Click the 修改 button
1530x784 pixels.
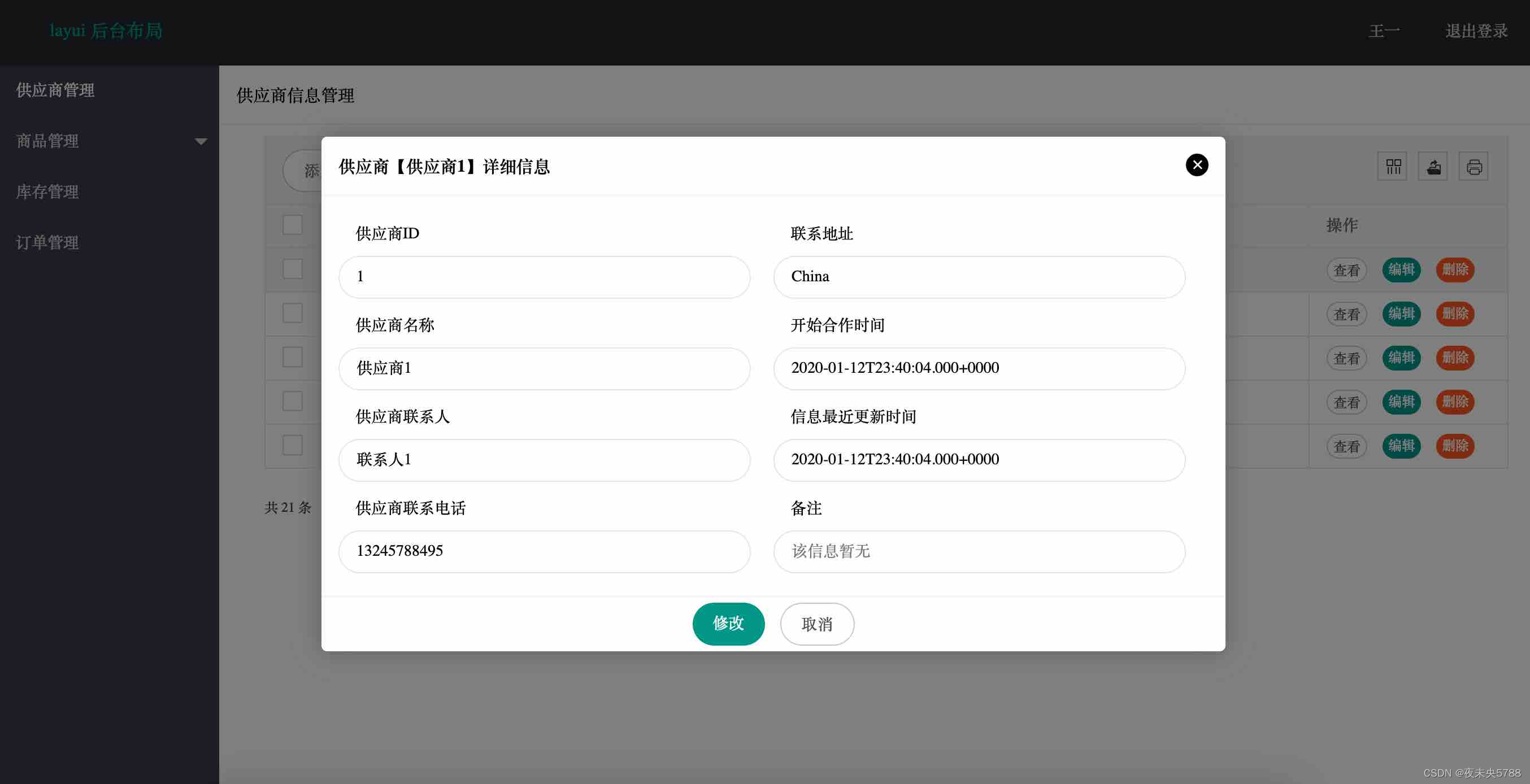(728, 624)
